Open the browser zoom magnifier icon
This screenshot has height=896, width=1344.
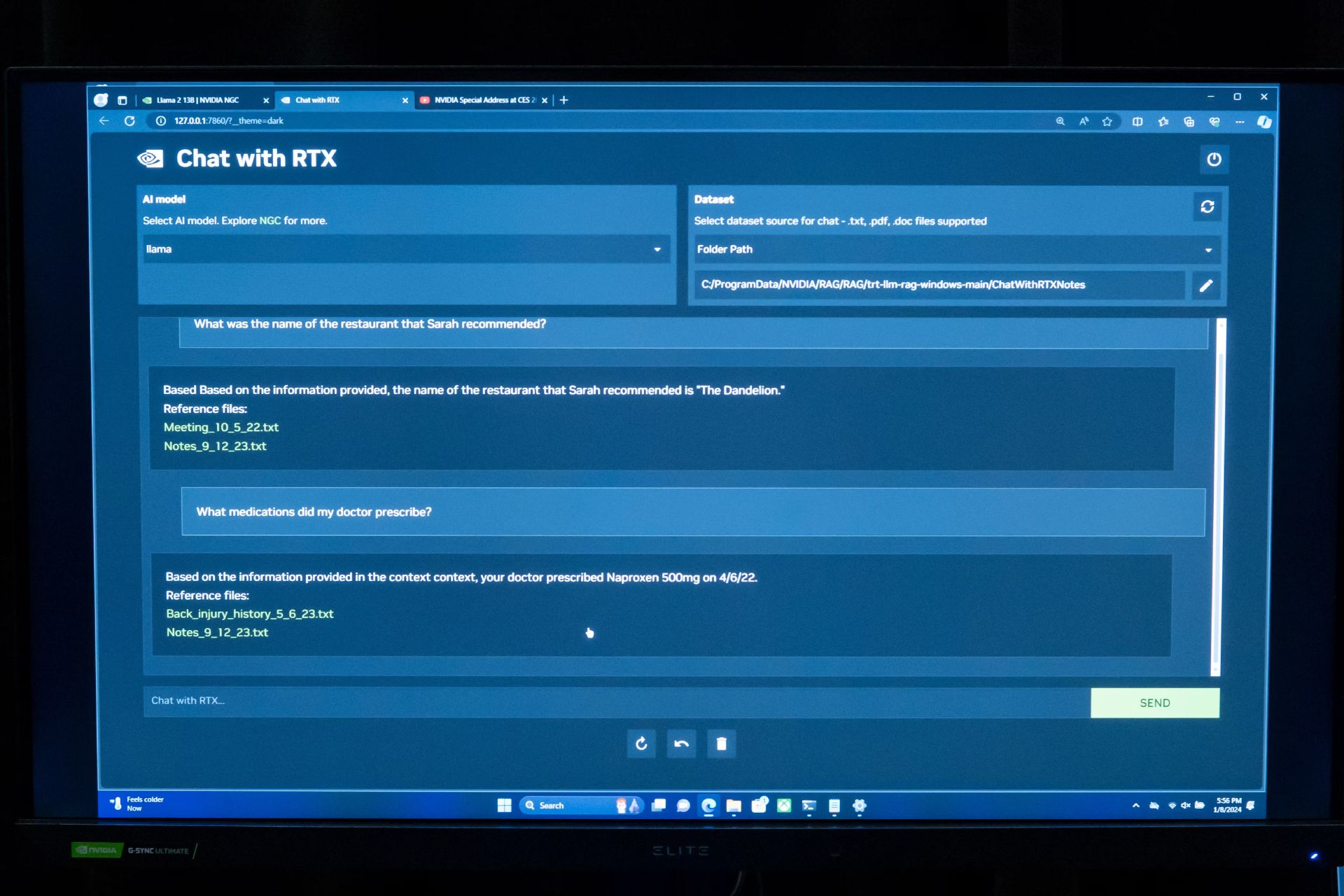[1060, 122]
